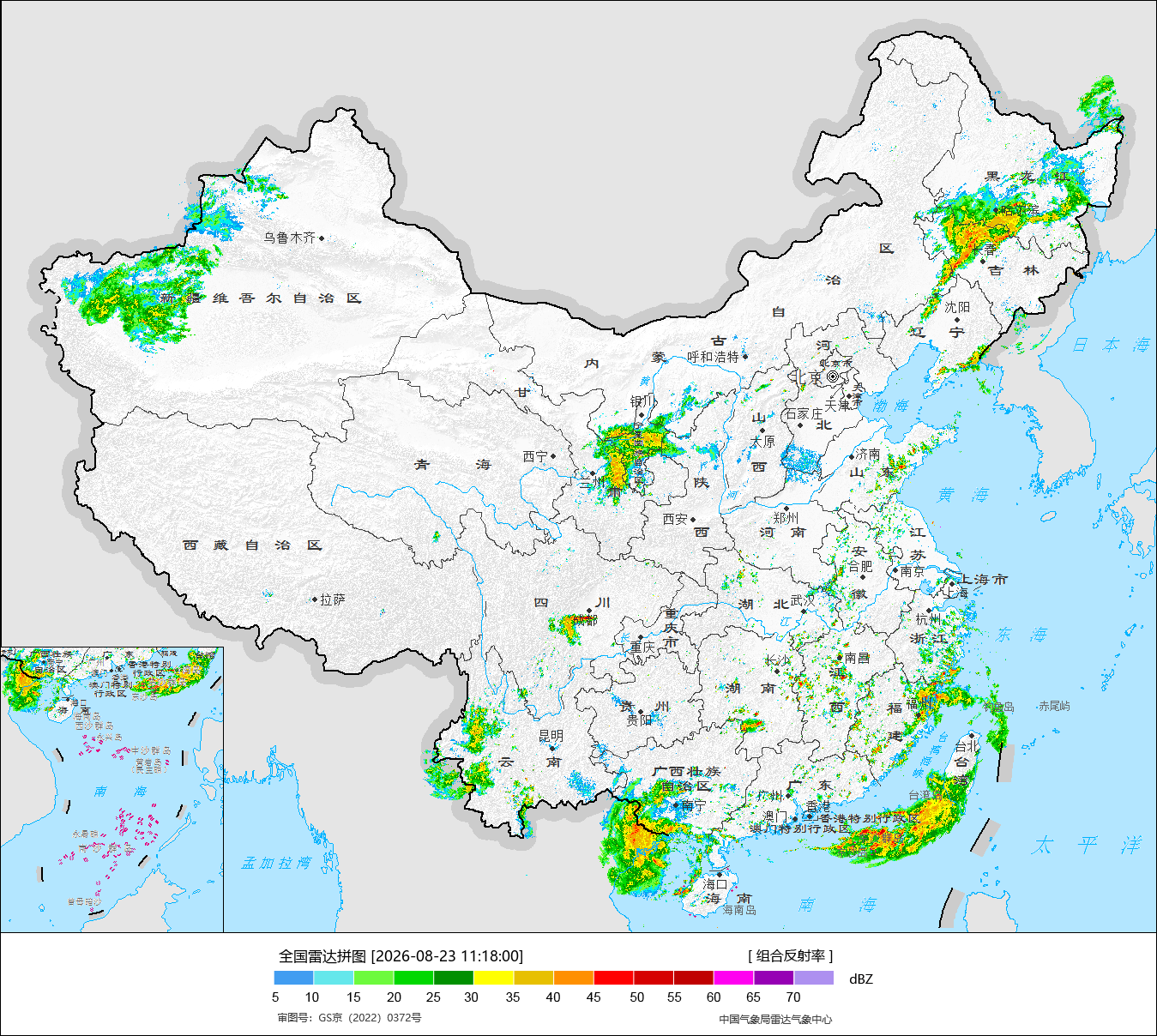Viewport: 1157px width, 1036px height.
Task: Select the blue 5 dBZ legend swatch
Action: coord(294,978)
